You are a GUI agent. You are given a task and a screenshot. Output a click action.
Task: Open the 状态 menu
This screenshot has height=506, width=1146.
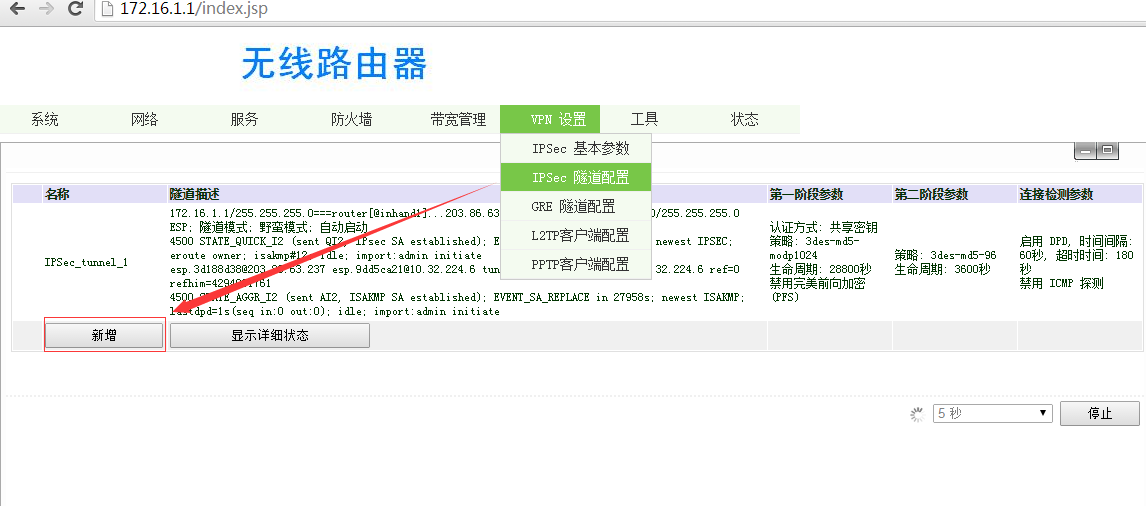[745, 119]
